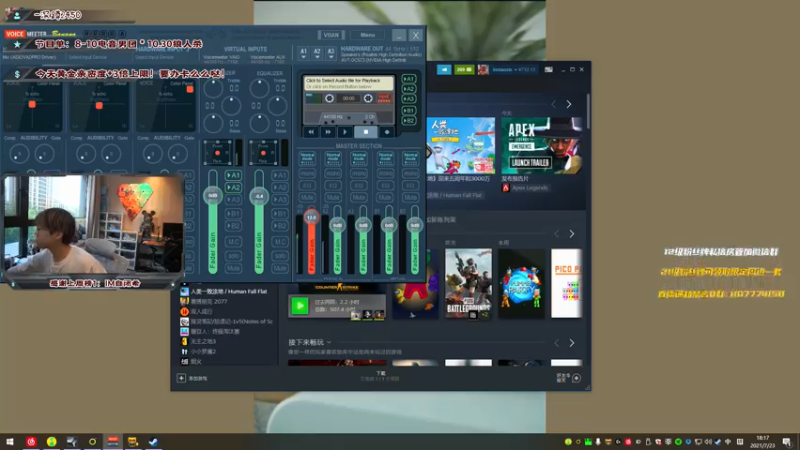Screen dimensions: 800x450
Task: Rewind the Voicemeeter cassette recorder
Action: coord(310,132)
